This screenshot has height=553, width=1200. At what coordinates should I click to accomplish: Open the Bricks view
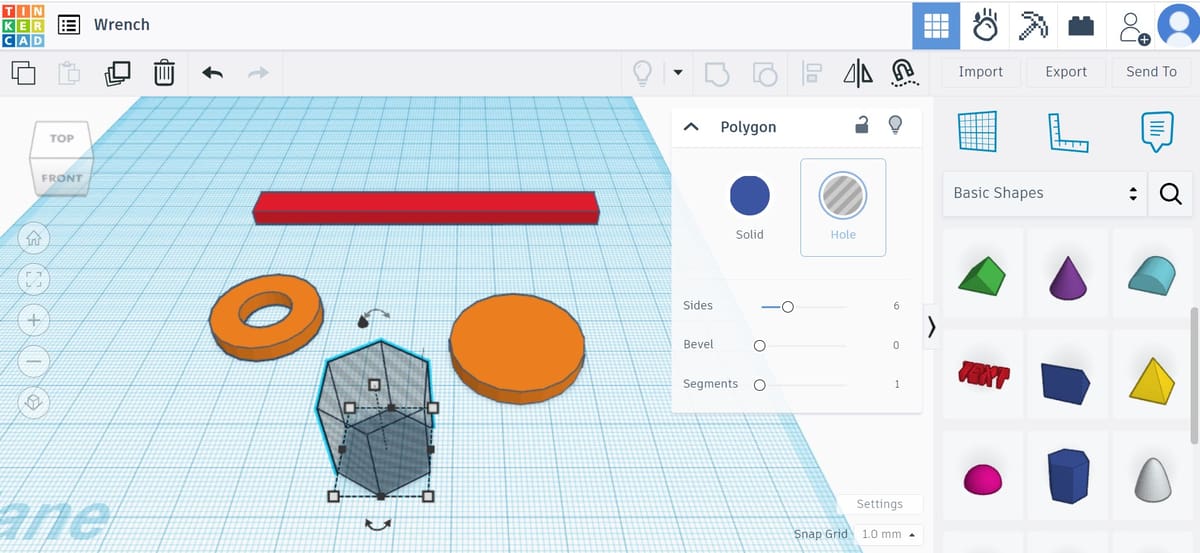click(1081, 26)
